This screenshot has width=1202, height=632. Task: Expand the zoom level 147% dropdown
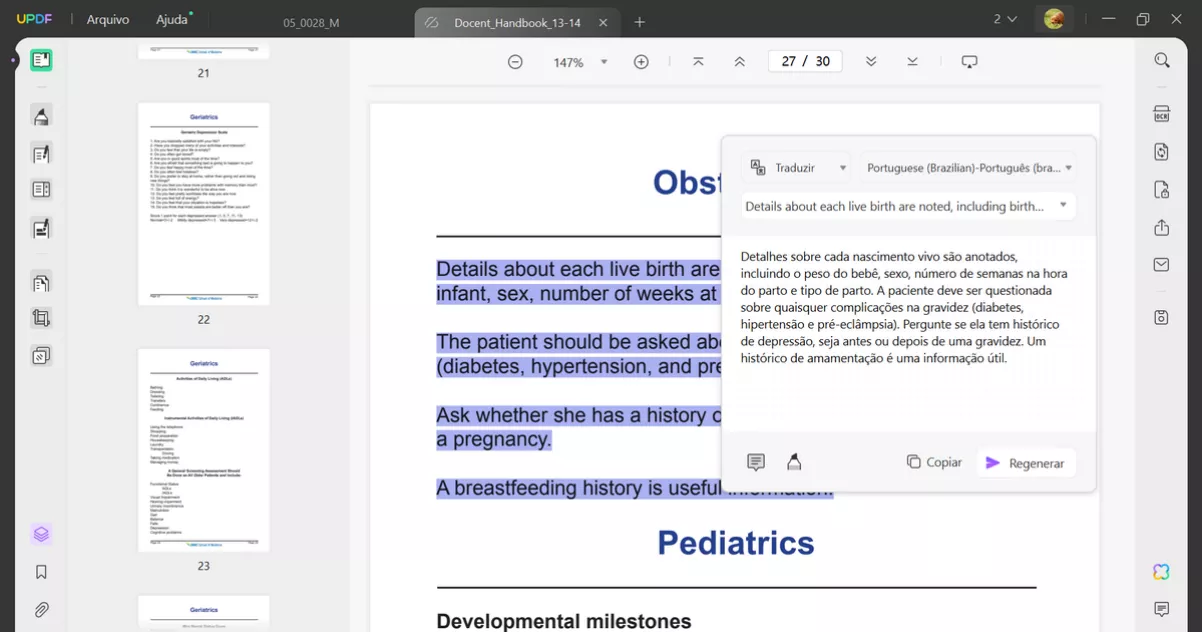click(603, 62)
